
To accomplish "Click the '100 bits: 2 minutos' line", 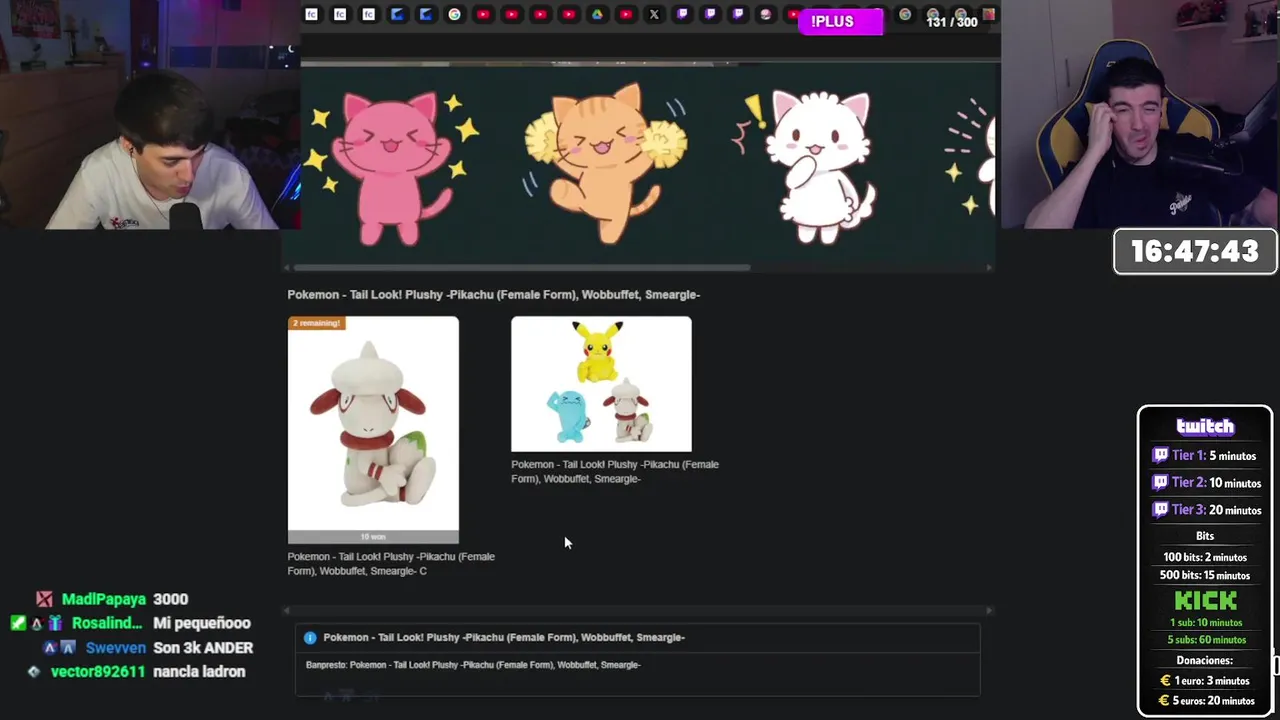I will tap(1205, 557).
